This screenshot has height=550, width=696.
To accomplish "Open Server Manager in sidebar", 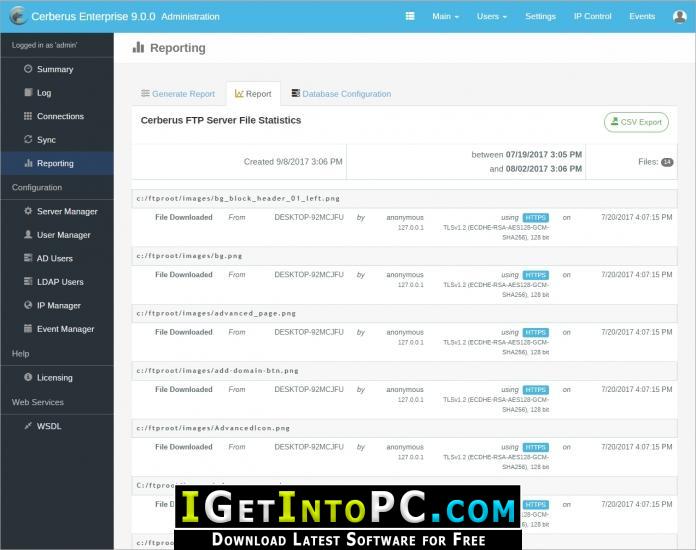I will (67, 211).
